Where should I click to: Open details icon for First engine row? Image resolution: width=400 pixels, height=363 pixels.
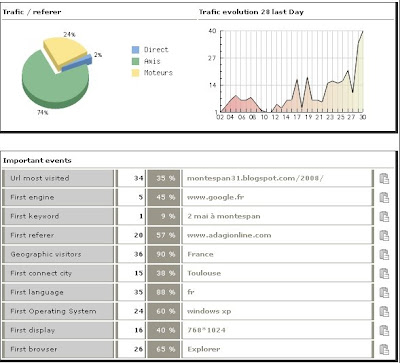click(x=384, y=197)
